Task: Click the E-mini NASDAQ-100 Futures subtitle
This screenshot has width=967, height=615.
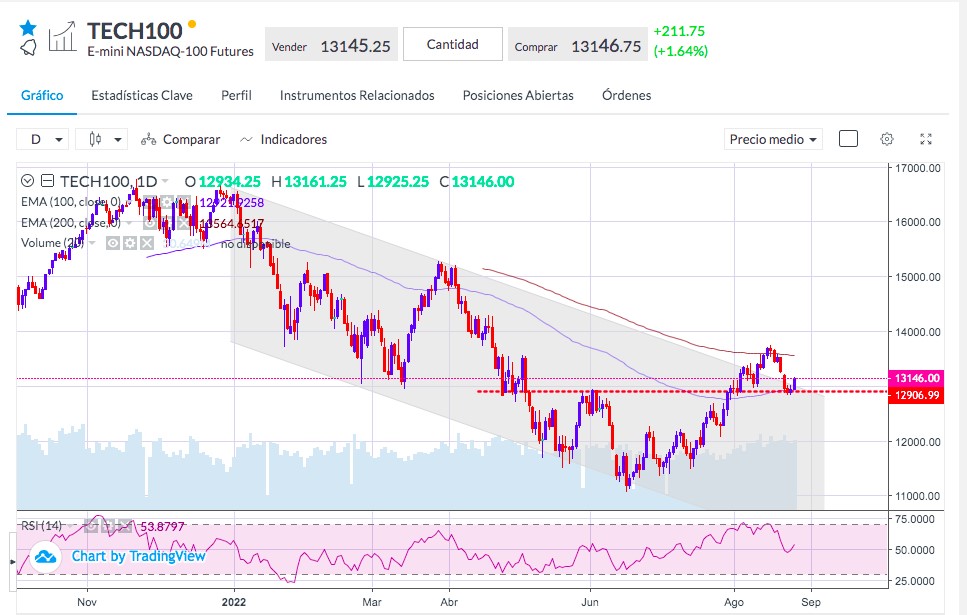Action: coord(170,52)
